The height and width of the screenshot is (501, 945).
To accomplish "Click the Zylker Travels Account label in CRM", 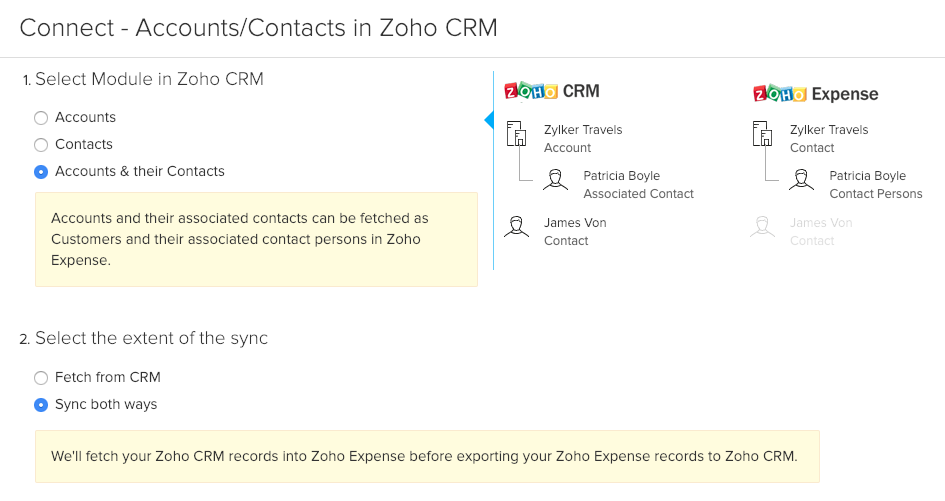I will click(x=583, y=139).
